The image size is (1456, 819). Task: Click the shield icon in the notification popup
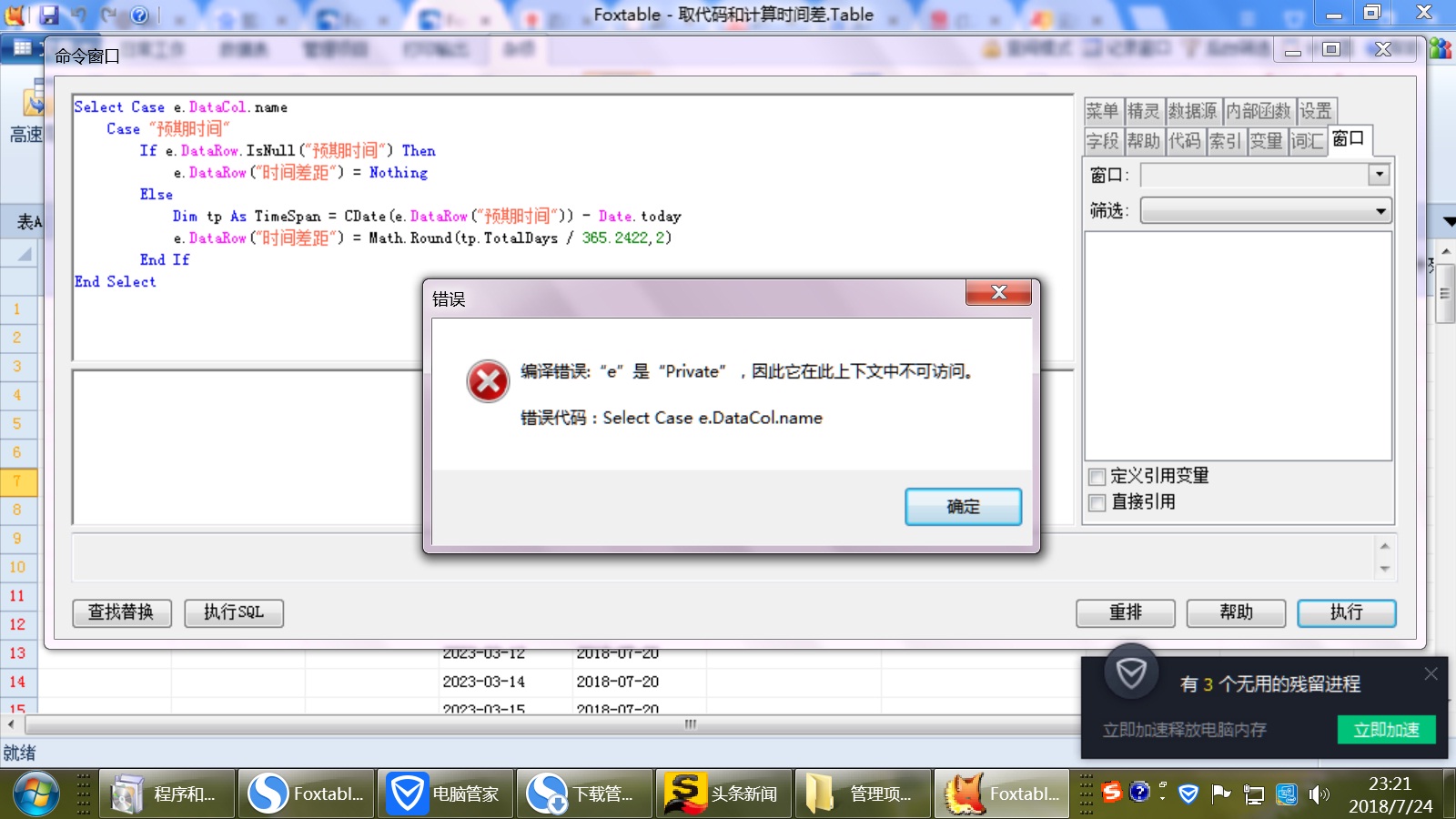click(x=1131, y=674)
